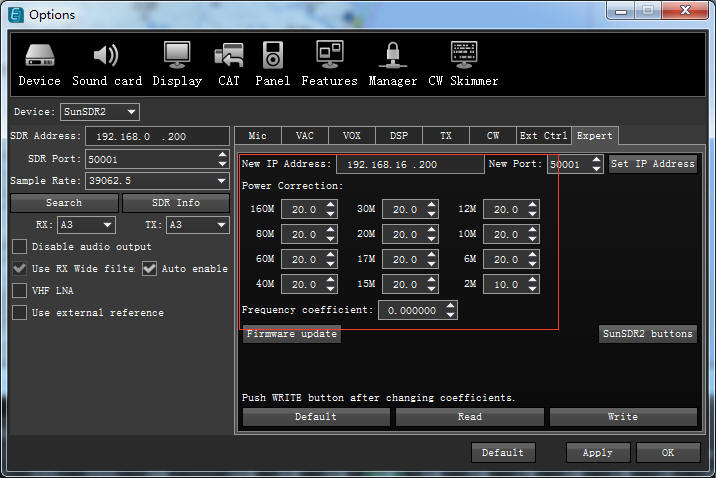This screenshot has height=478, width=716.
Task: Switch to the CW tab
Action: [493, 136]
